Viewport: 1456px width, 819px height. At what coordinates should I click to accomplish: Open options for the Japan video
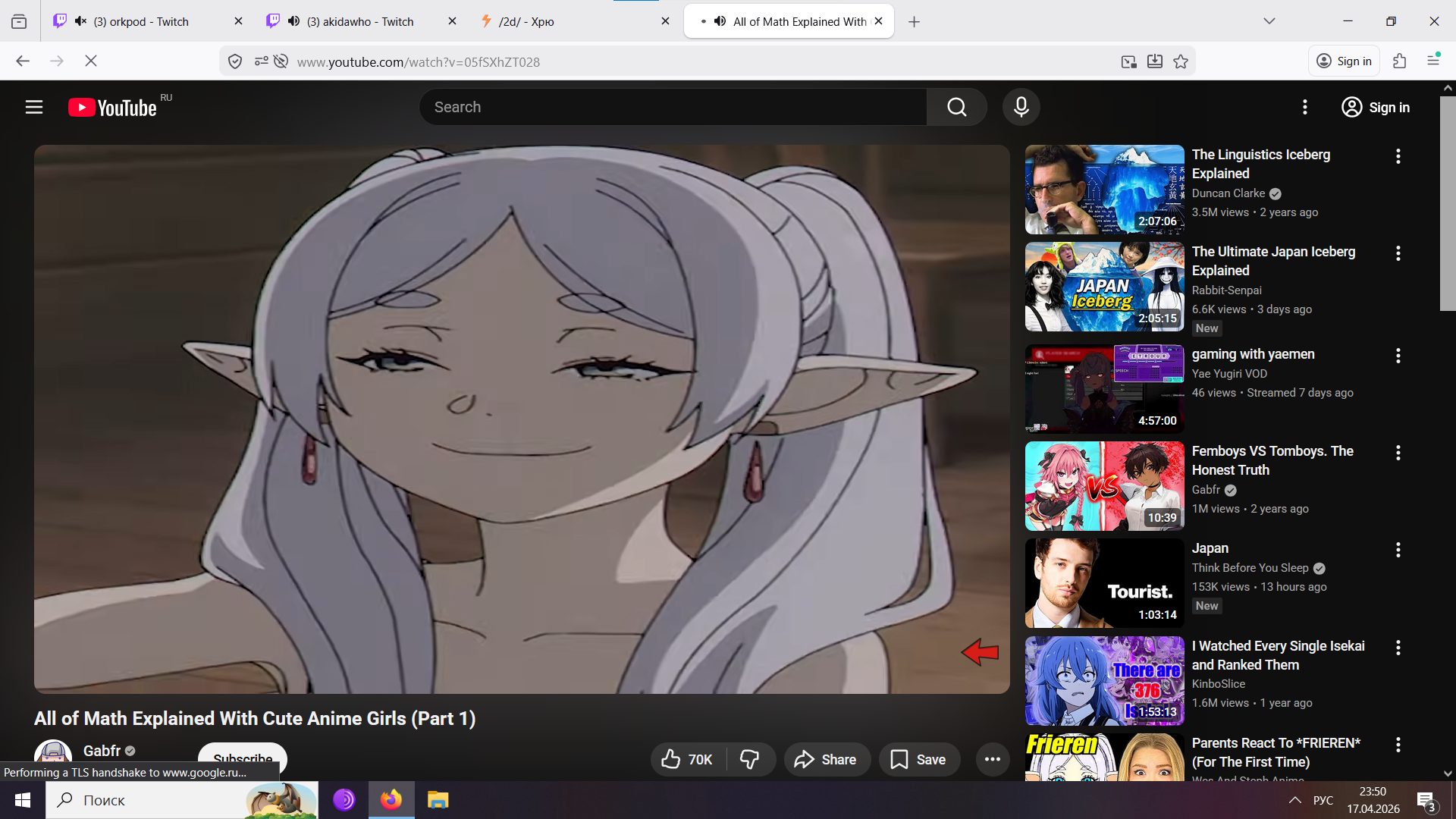click(1398, 550)
